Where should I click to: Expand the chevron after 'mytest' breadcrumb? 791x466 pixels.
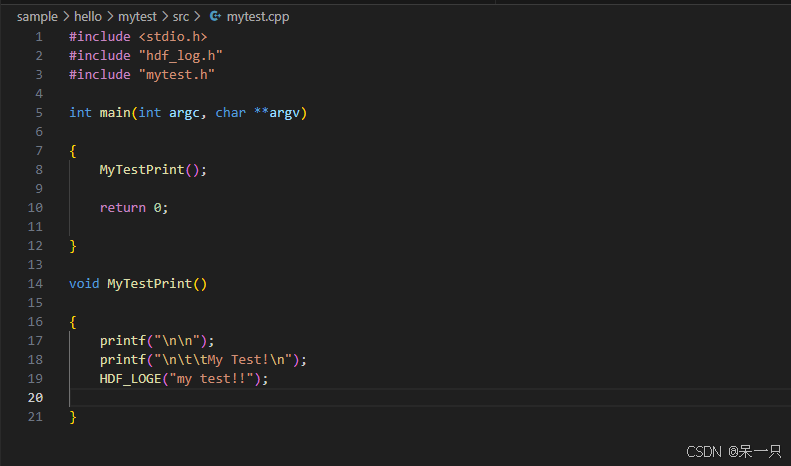click(164, 17)
